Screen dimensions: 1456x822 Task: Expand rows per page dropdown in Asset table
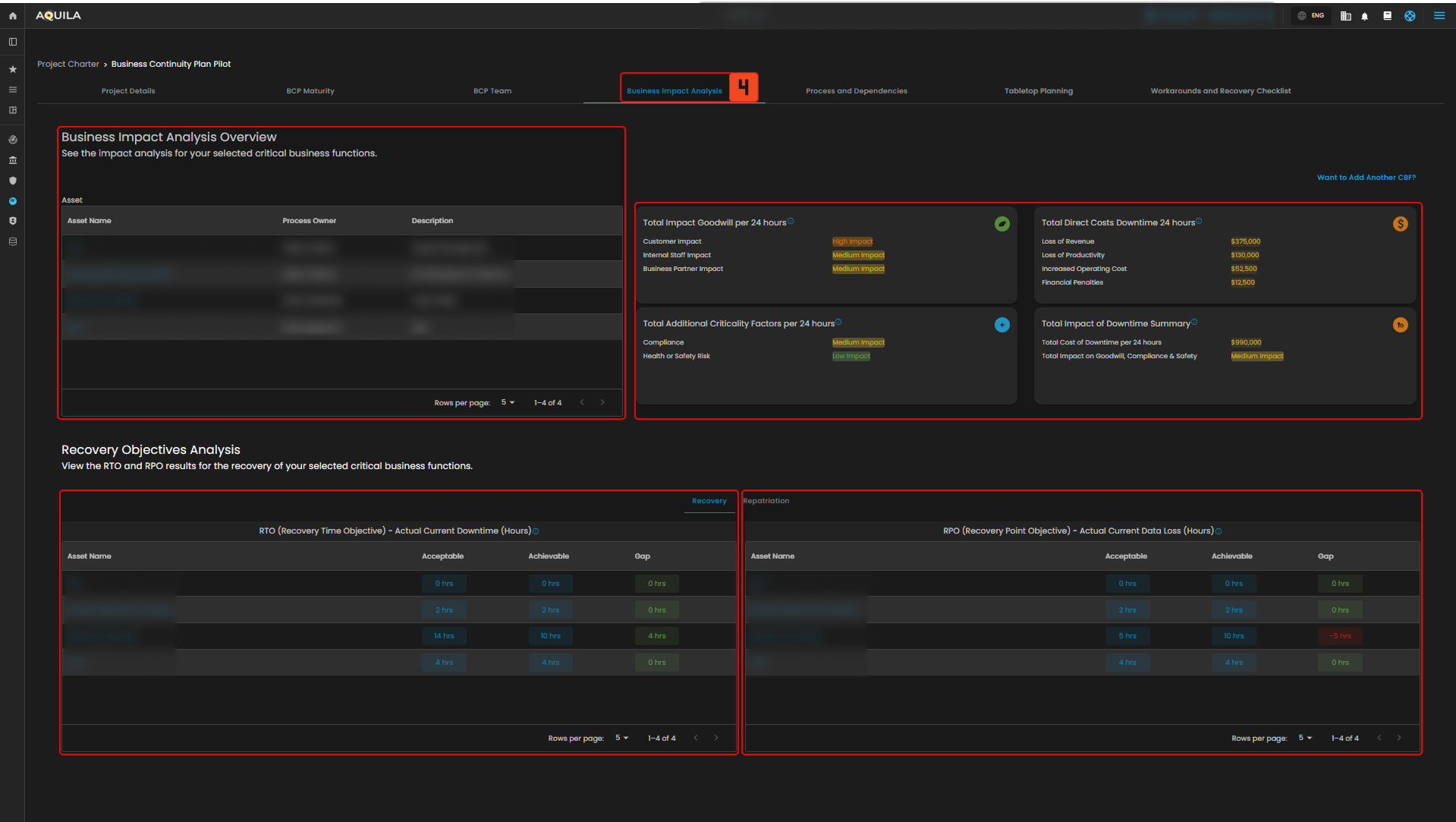tap(508, 402)
